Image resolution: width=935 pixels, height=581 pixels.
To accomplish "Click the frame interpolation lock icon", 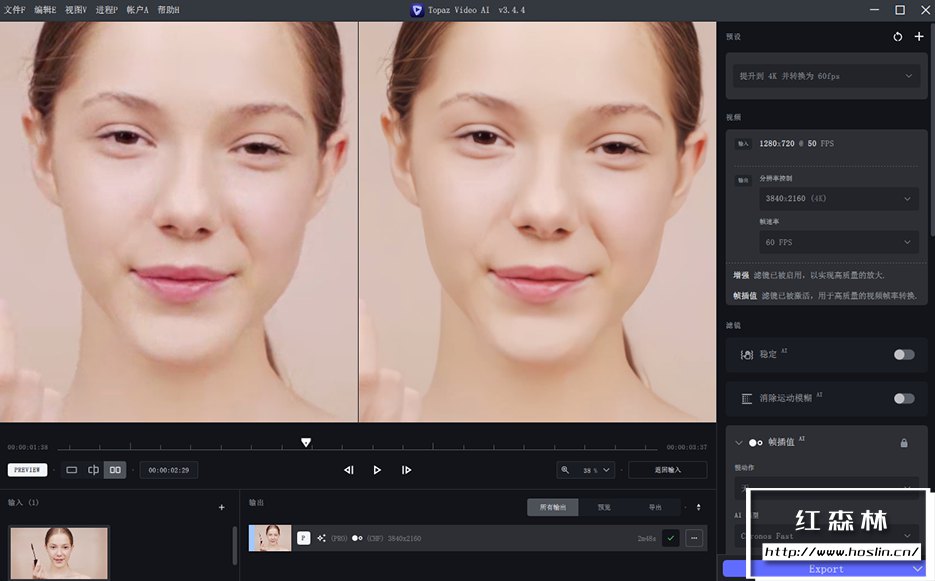I will [x=904, y=443].
